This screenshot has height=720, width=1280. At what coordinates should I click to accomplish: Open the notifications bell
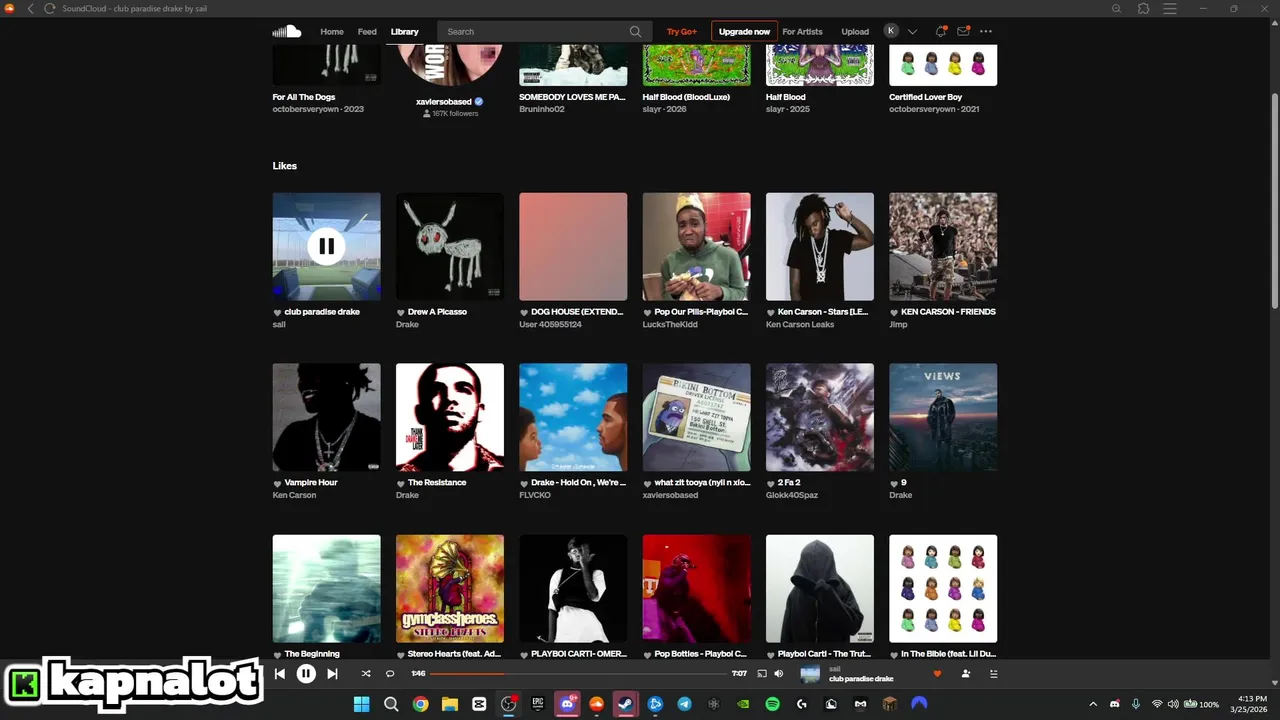(x=940, y=31)
